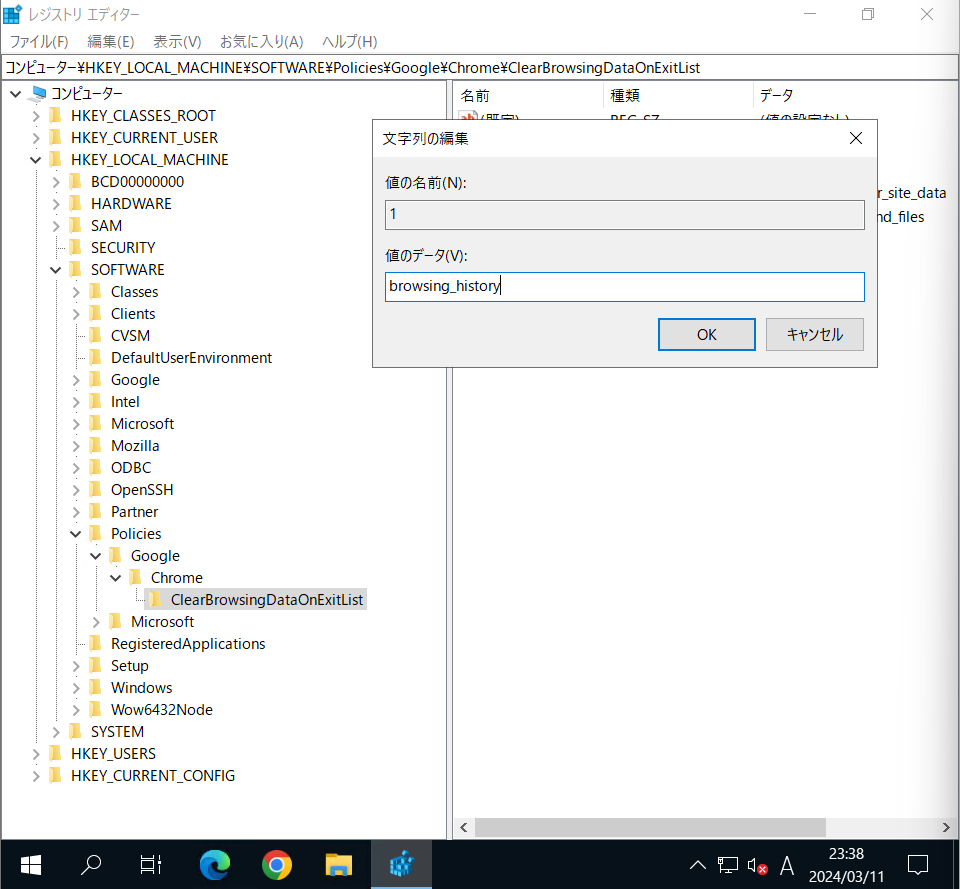Open Windows Start menu

click(31, 865)
